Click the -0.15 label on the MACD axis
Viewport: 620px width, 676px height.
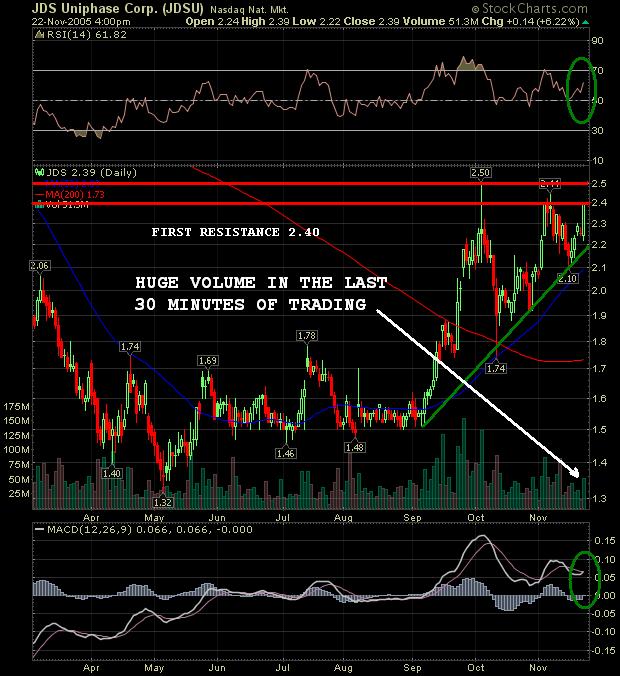(603, 650)
